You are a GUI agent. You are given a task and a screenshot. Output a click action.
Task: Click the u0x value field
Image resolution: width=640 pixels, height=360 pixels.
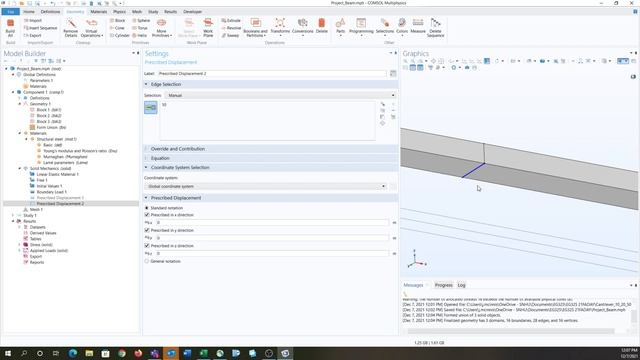point(273,222)
